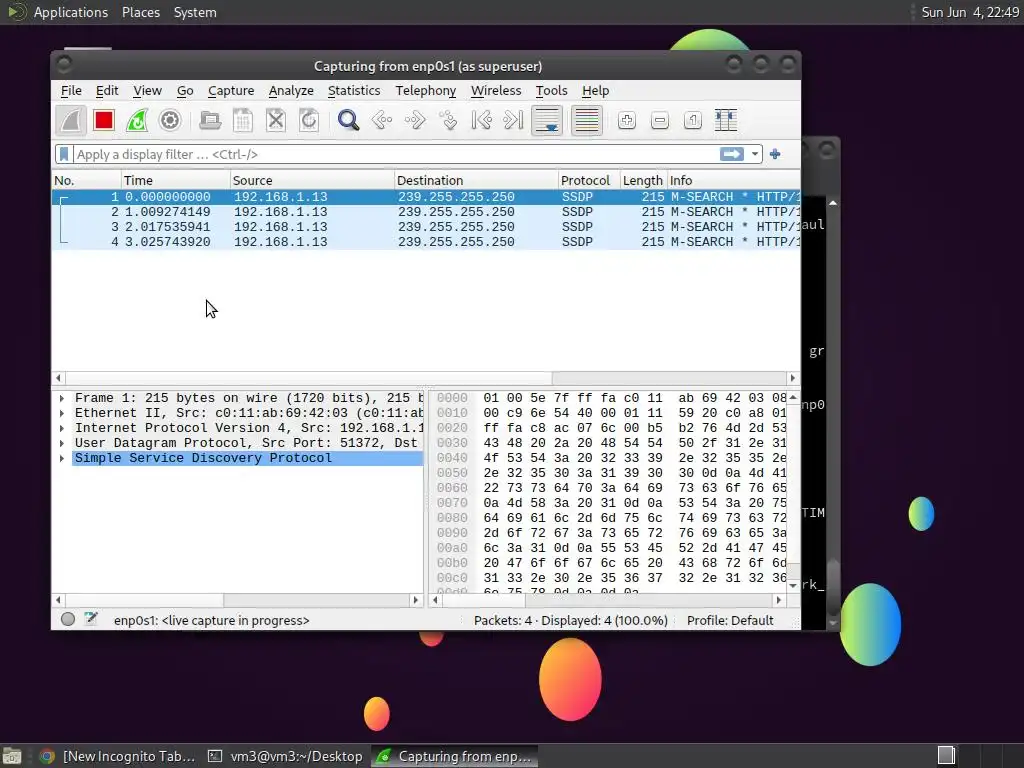Reload this capture file icon
Viewport: 1024px width, 768px height.
pos(309,121)
